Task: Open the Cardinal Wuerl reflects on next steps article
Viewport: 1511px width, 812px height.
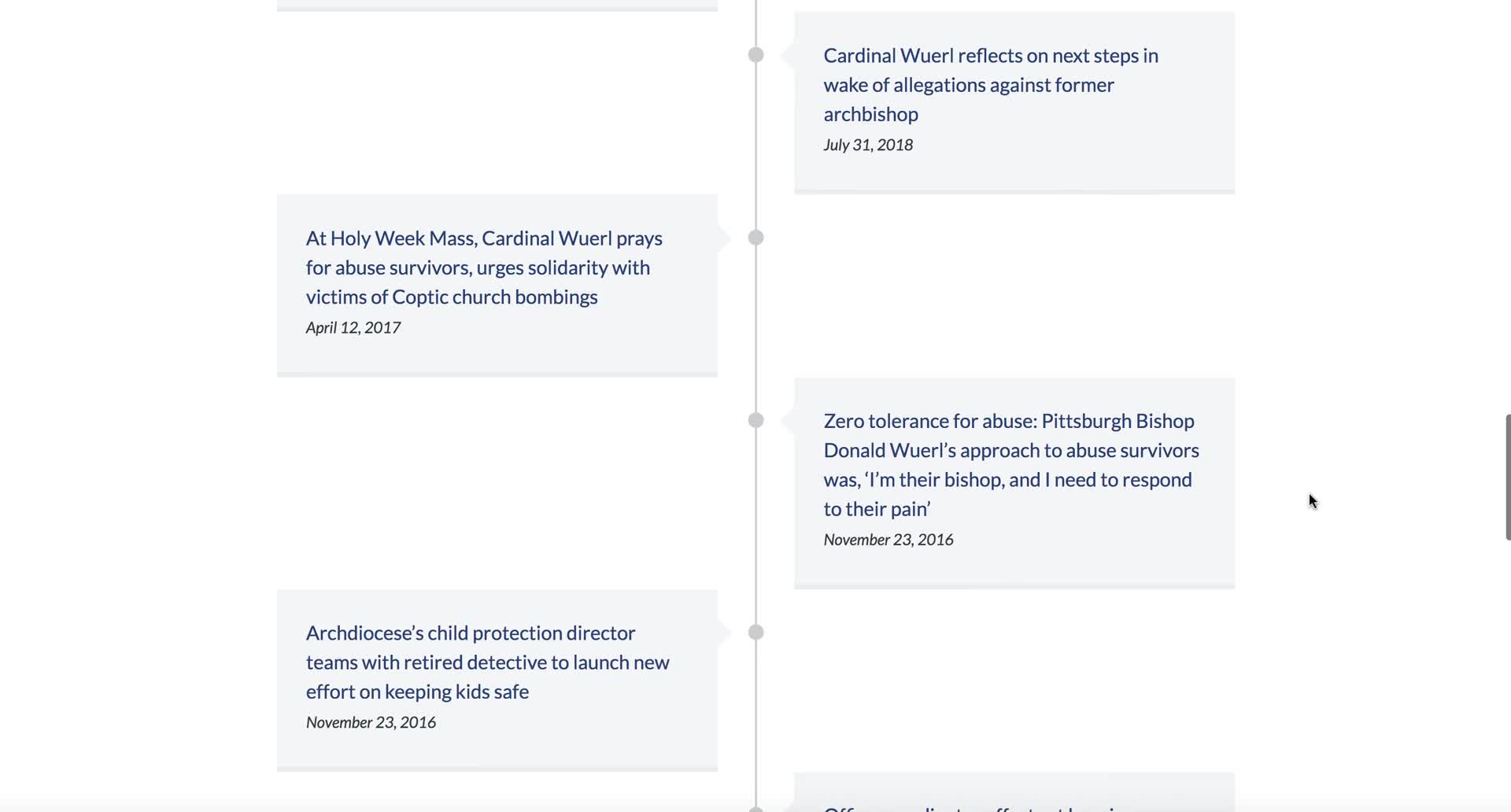Action: [x=990, y=84]
